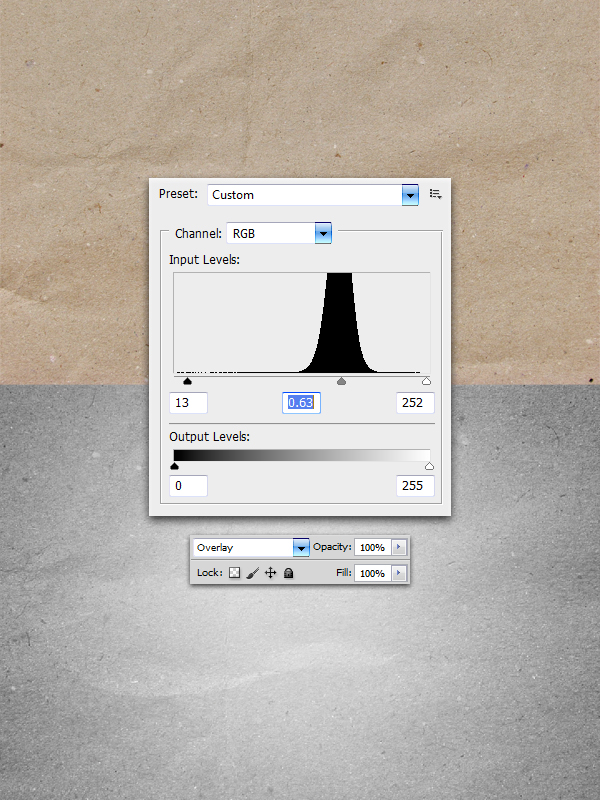
Task: Click the Fill value field 100%
Action: point(373,573)
